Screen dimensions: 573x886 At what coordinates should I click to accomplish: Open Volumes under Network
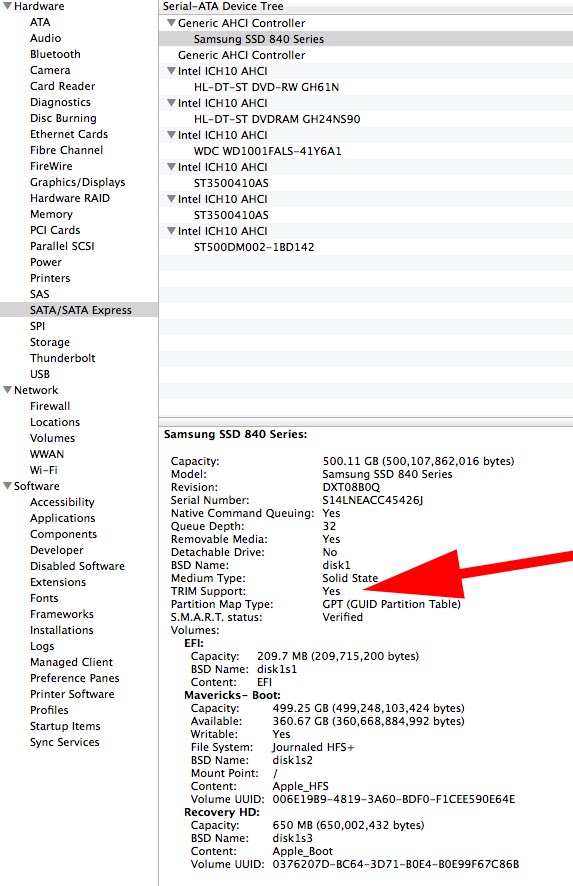[53, 438]
